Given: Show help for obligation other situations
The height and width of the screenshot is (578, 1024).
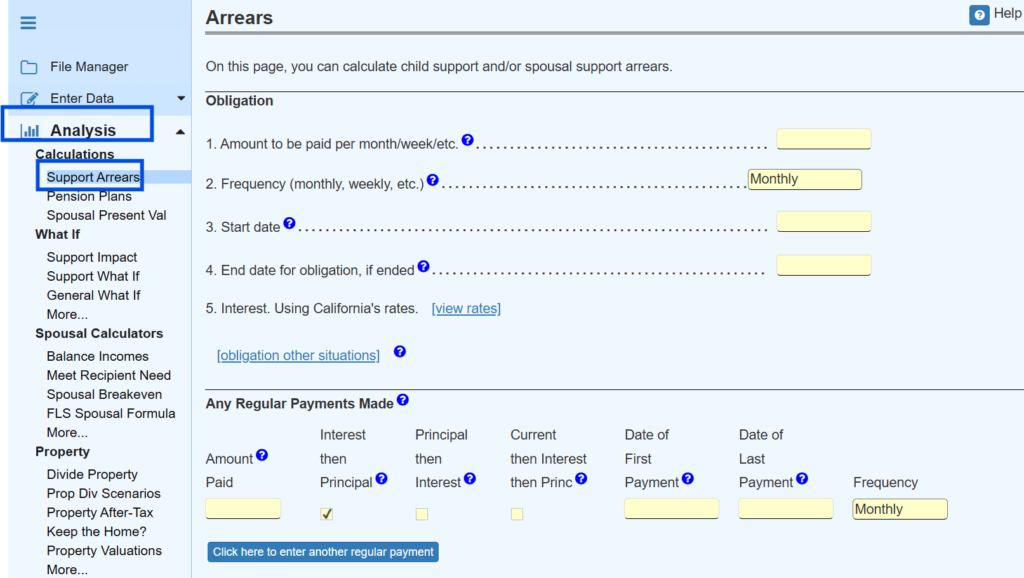Looking at the screenshot, I should 400,352.
